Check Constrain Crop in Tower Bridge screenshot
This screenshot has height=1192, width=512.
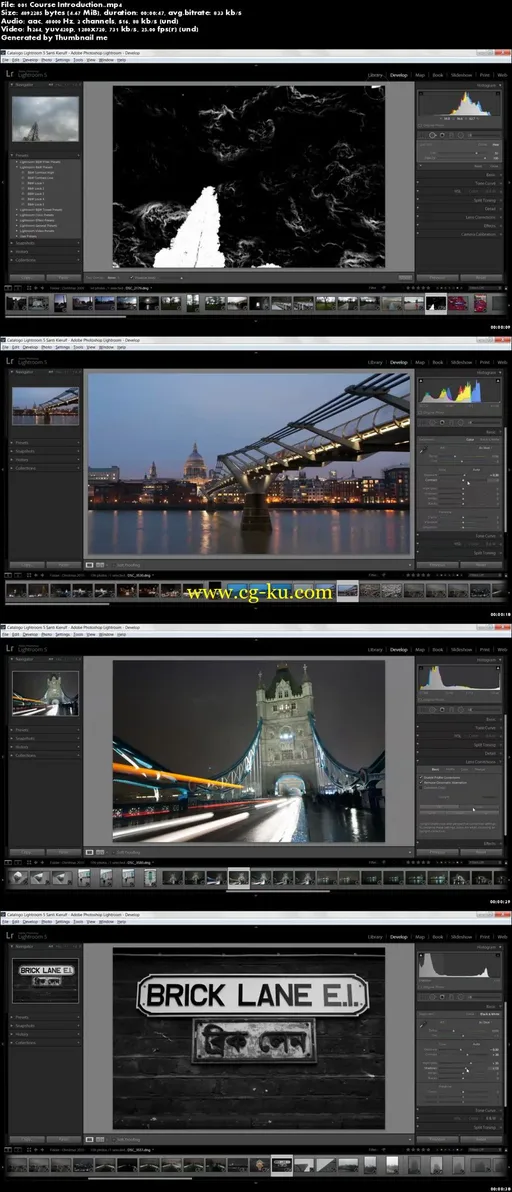click(422, 788)
